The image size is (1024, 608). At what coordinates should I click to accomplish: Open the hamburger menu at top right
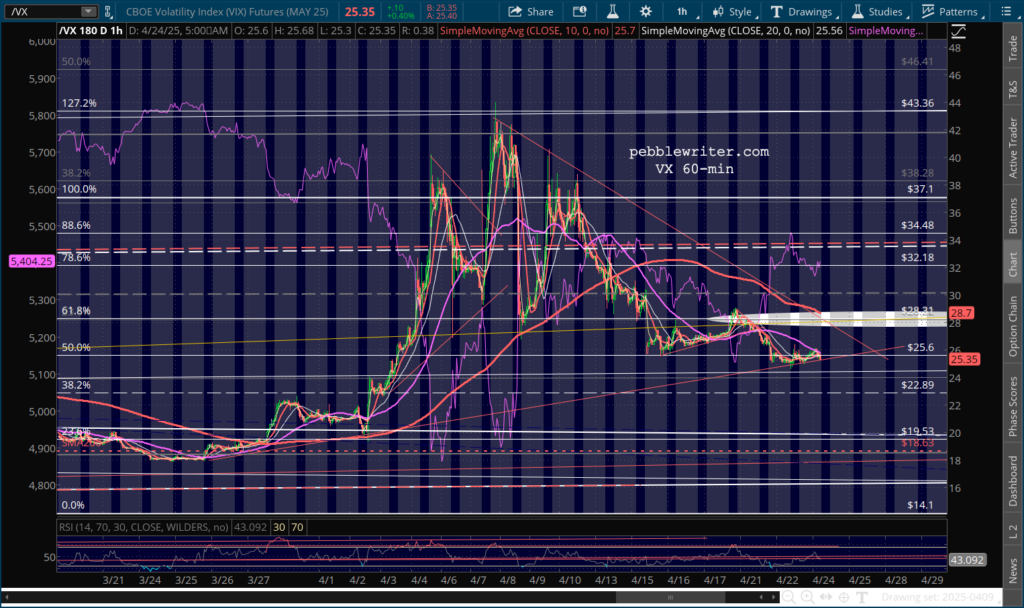point(1009,12)
